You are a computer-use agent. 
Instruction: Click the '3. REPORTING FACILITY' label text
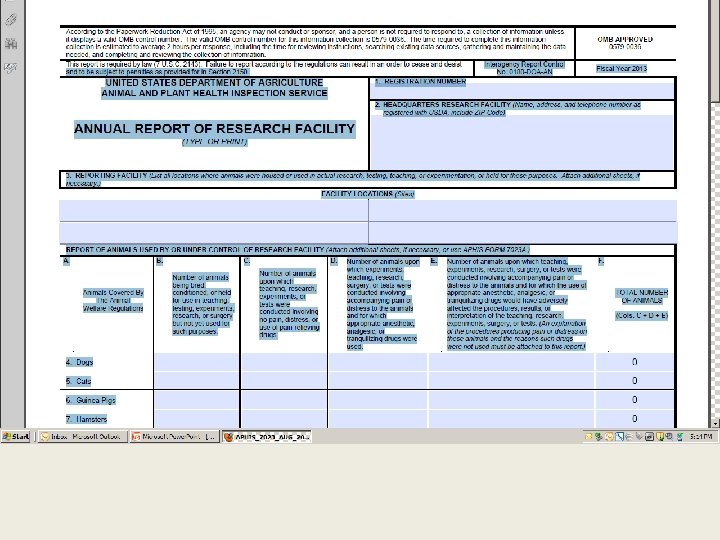pos(107,175)
